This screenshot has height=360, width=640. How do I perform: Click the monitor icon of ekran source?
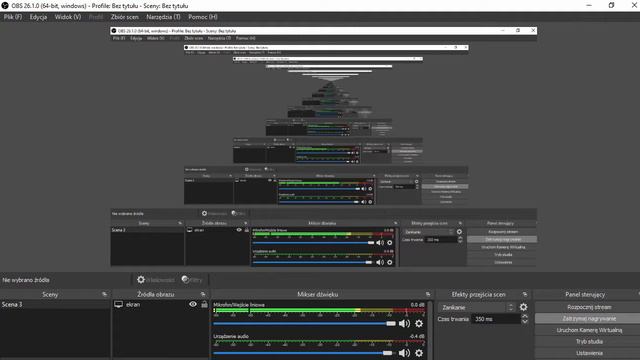(118, 304)
